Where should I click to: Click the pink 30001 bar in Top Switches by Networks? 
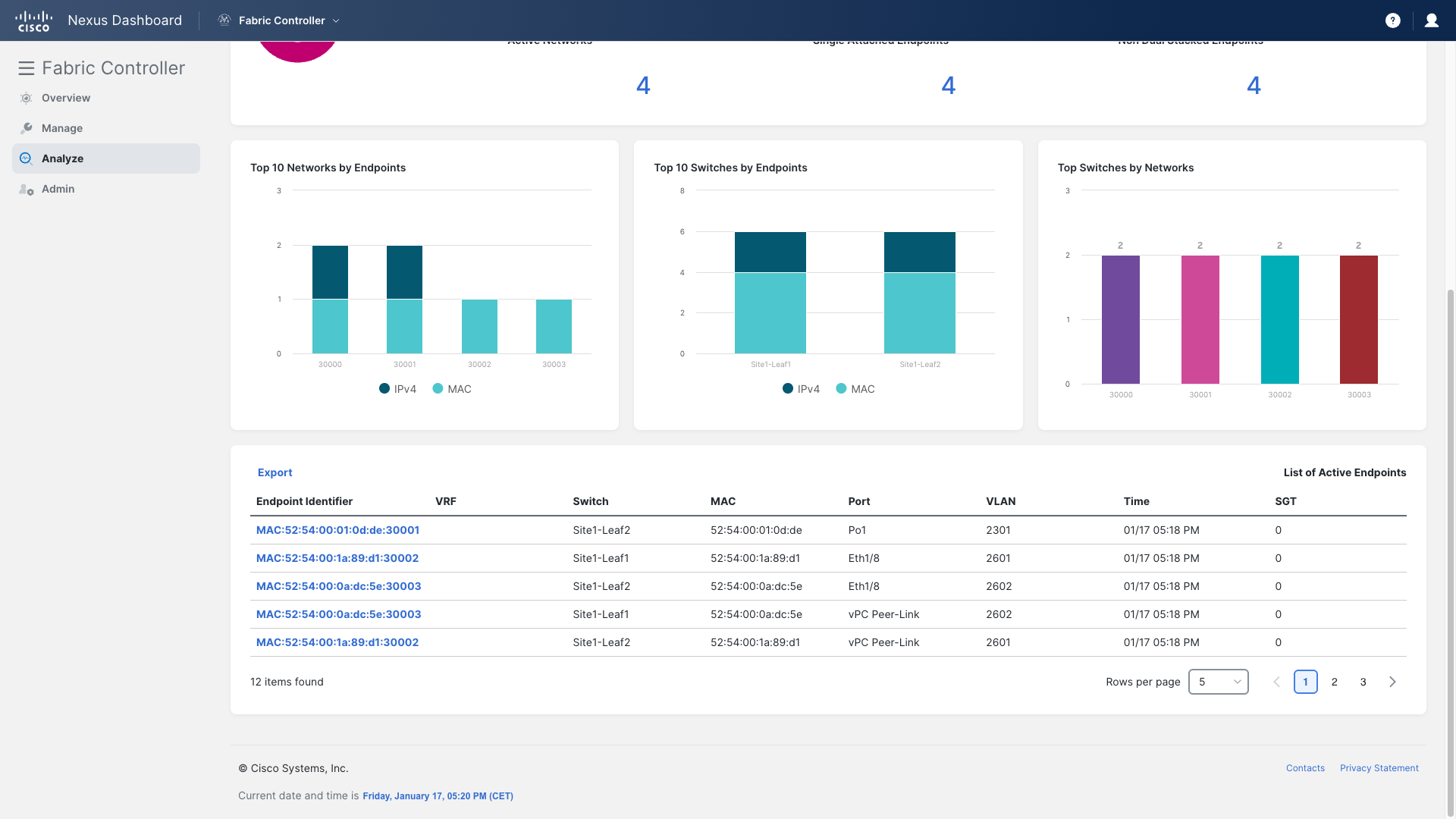click(1200, 319)
